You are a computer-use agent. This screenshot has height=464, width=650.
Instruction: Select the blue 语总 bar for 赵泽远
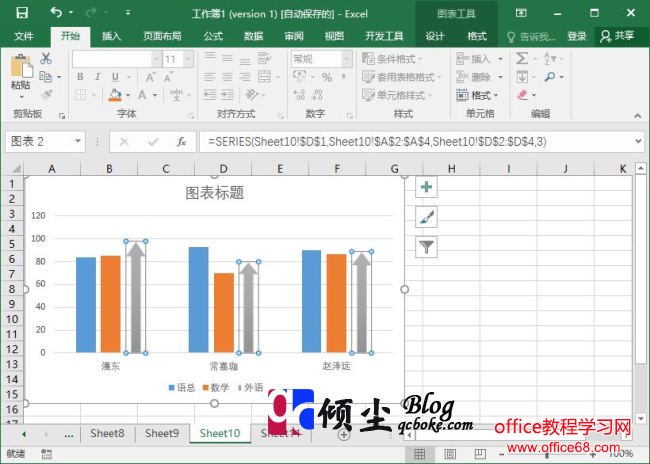(311, 301)
